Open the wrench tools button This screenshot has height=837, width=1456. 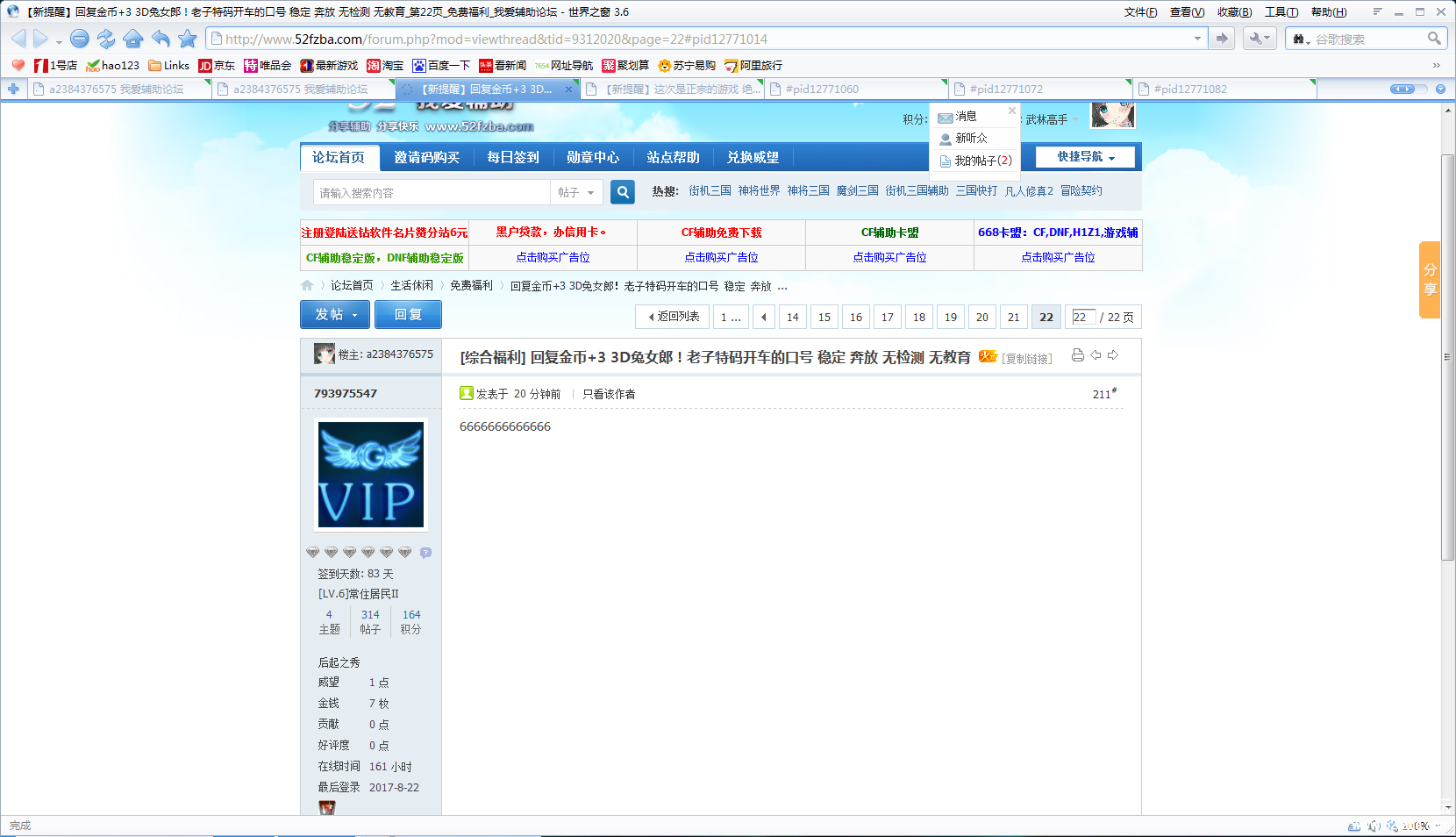(x=1260, y=39)
